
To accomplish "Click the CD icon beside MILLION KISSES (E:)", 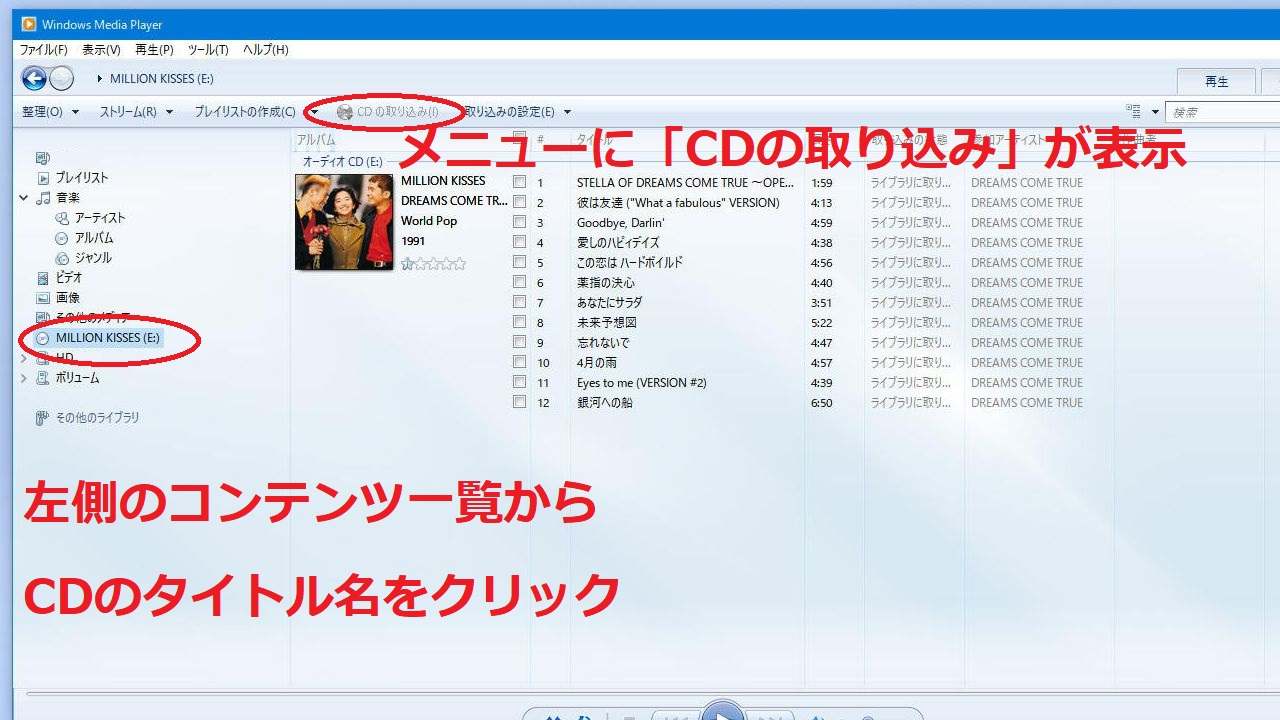I will pos(43,338).
